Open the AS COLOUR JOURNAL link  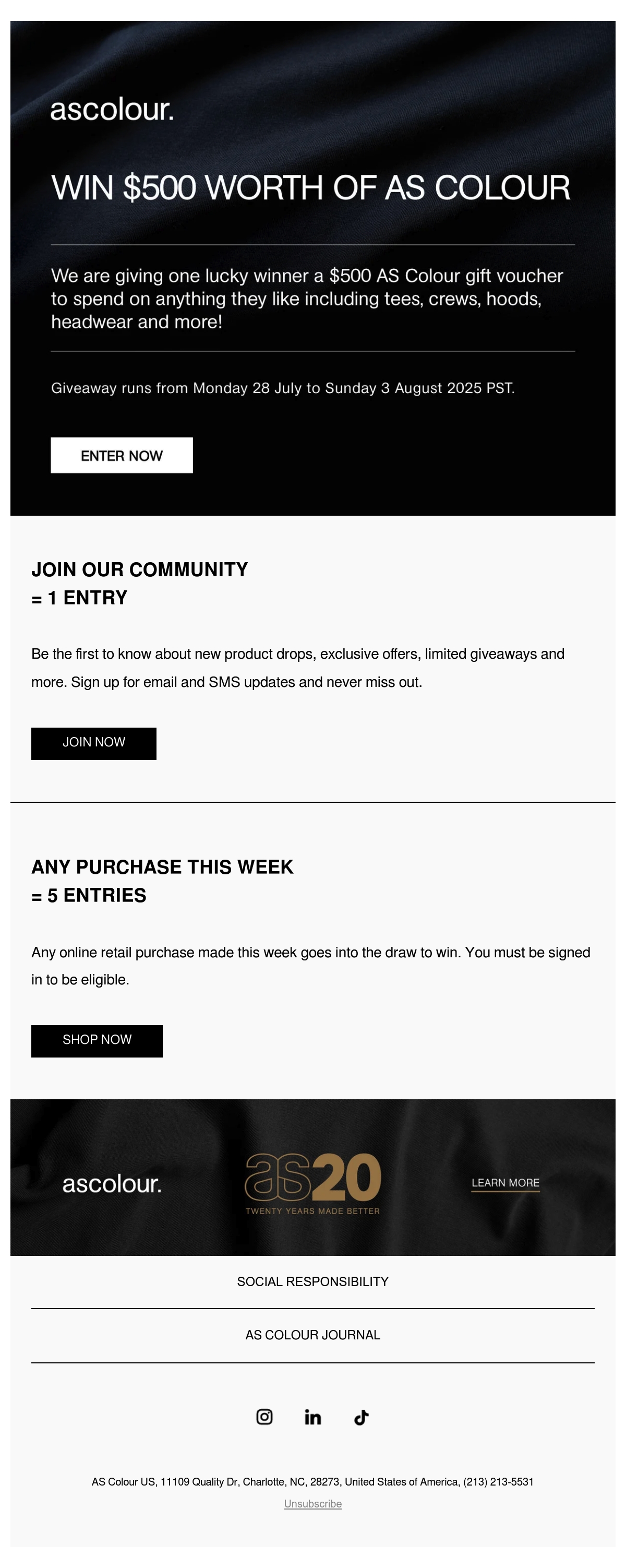312,1335
